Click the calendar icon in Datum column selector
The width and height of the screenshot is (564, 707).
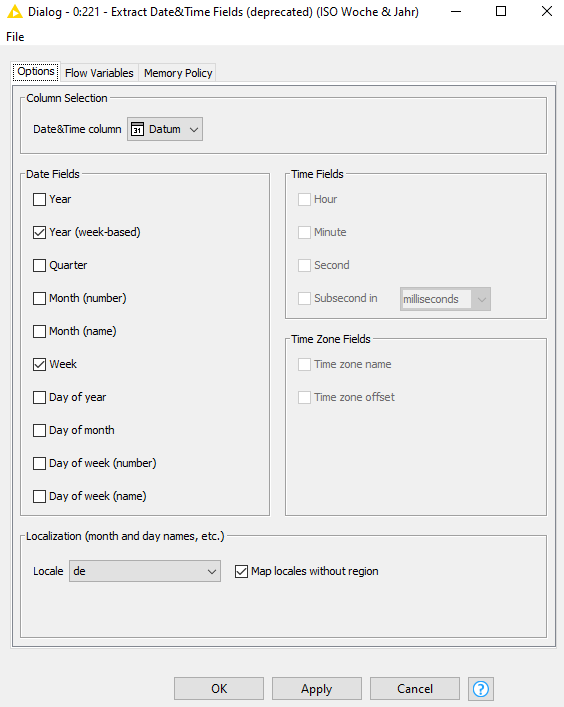click(x=137, y=129)
